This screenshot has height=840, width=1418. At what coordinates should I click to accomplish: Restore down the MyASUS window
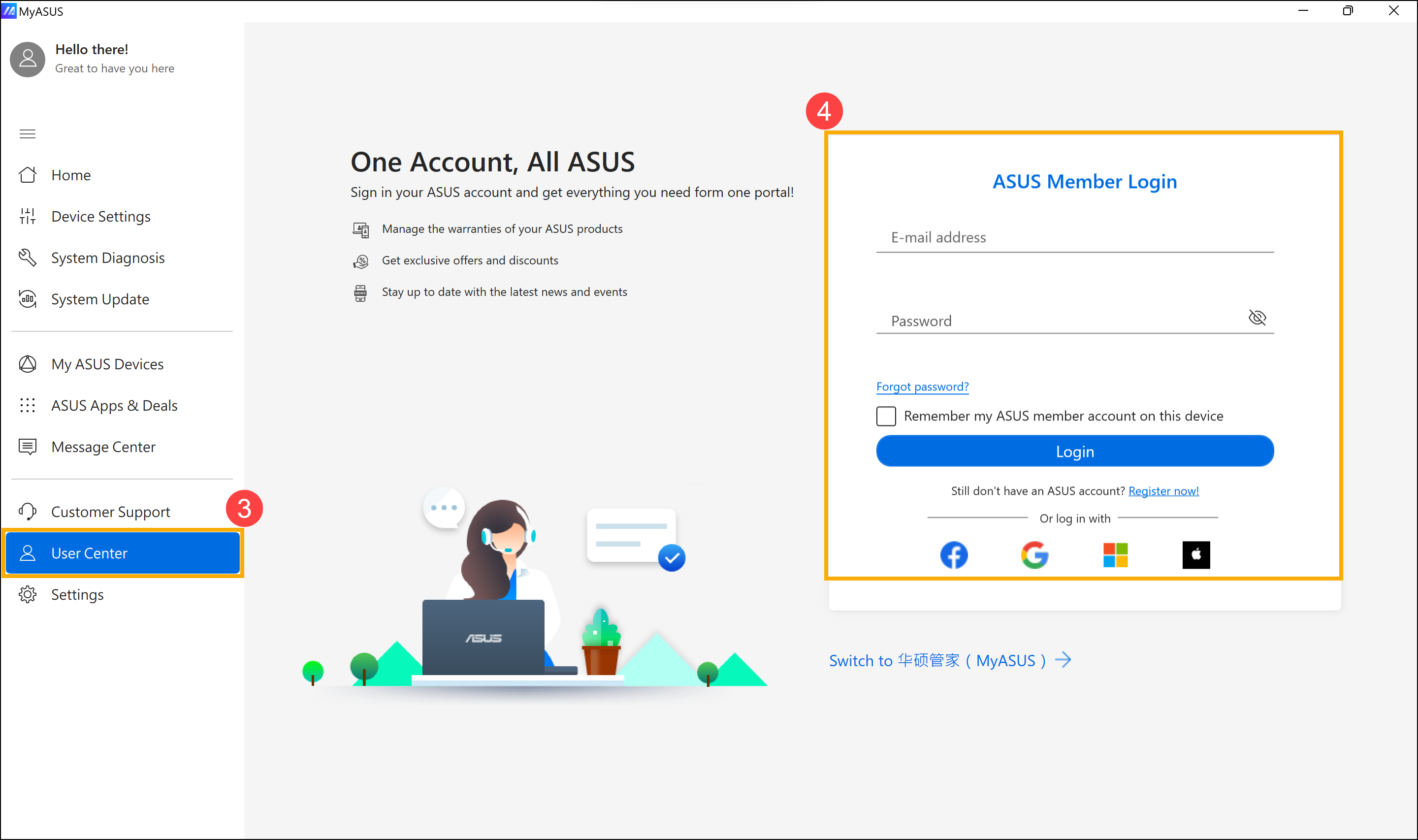click(1348, 11)
